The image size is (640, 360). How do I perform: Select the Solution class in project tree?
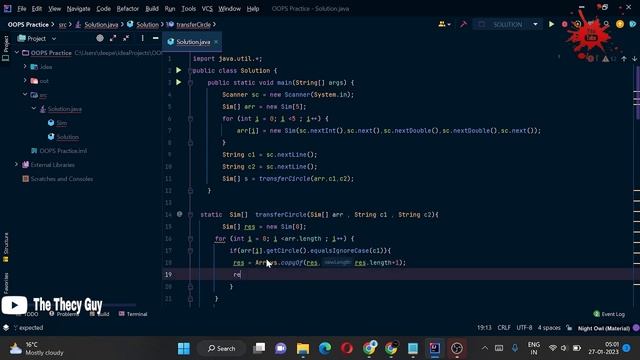coord(67,137)
